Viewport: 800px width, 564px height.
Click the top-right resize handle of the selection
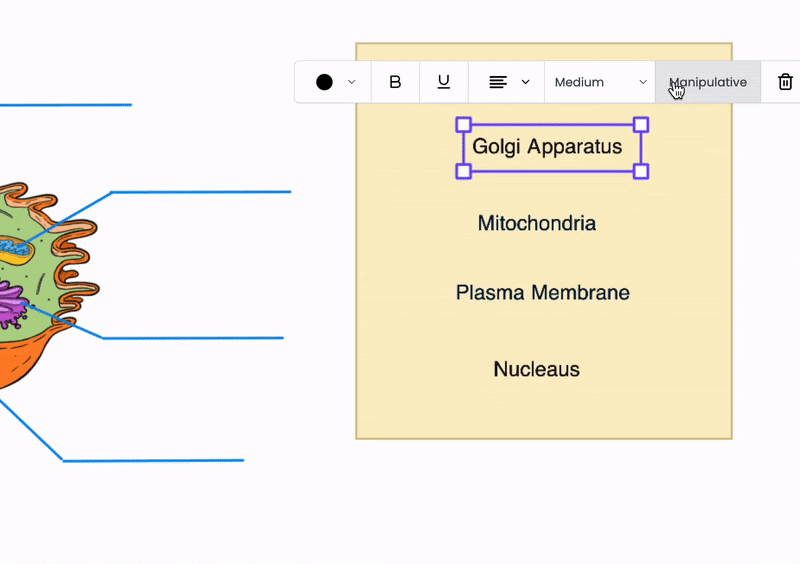coord(641,125)
